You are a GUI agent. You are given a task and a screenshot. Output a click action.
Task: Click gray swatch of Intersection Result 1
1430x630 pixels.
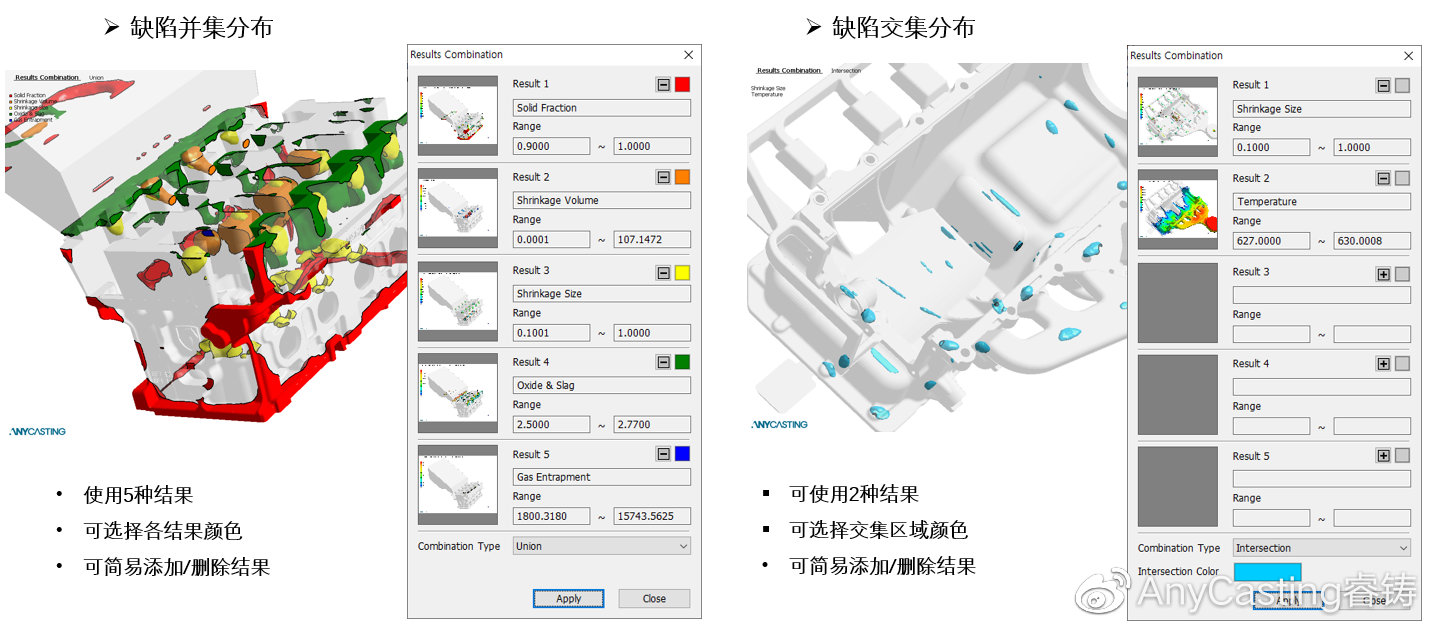pos(1402,86)
